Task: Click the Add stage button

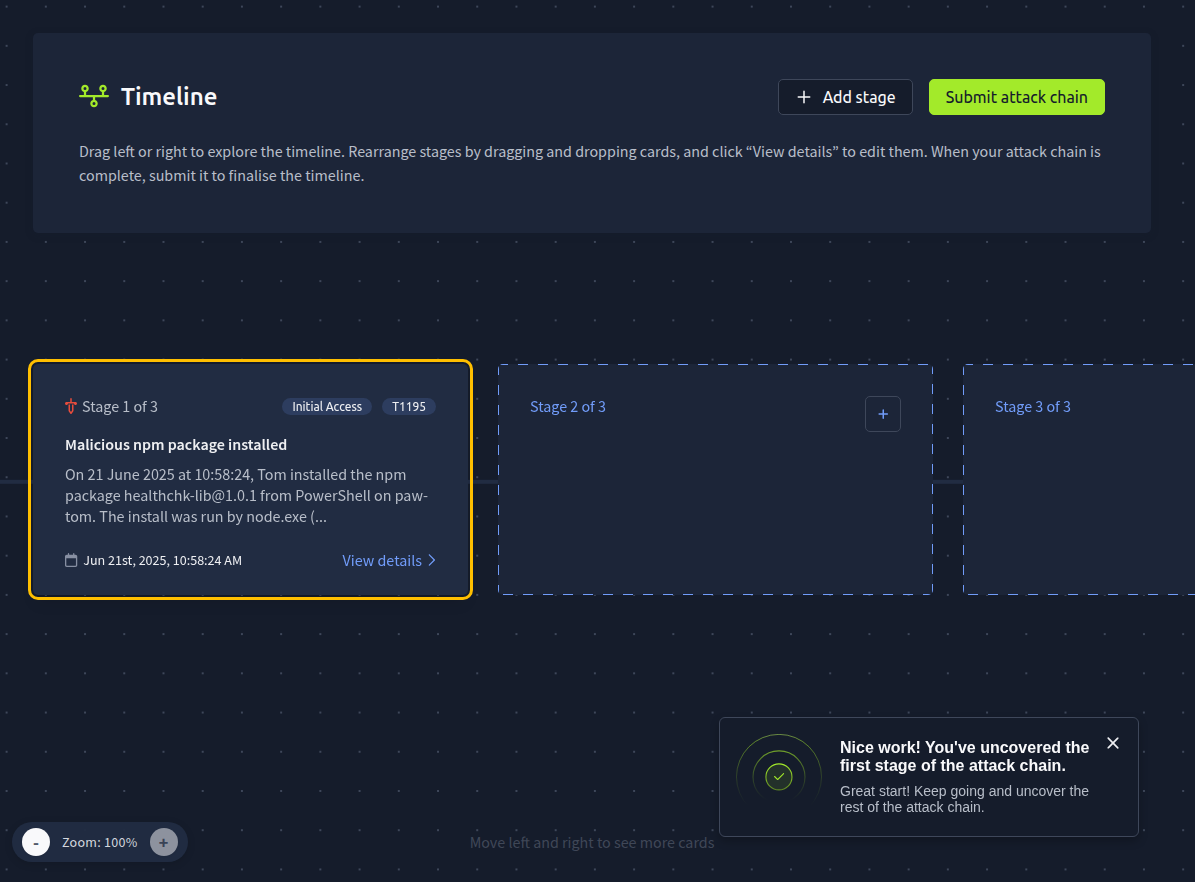Action: tap(845, 97)
